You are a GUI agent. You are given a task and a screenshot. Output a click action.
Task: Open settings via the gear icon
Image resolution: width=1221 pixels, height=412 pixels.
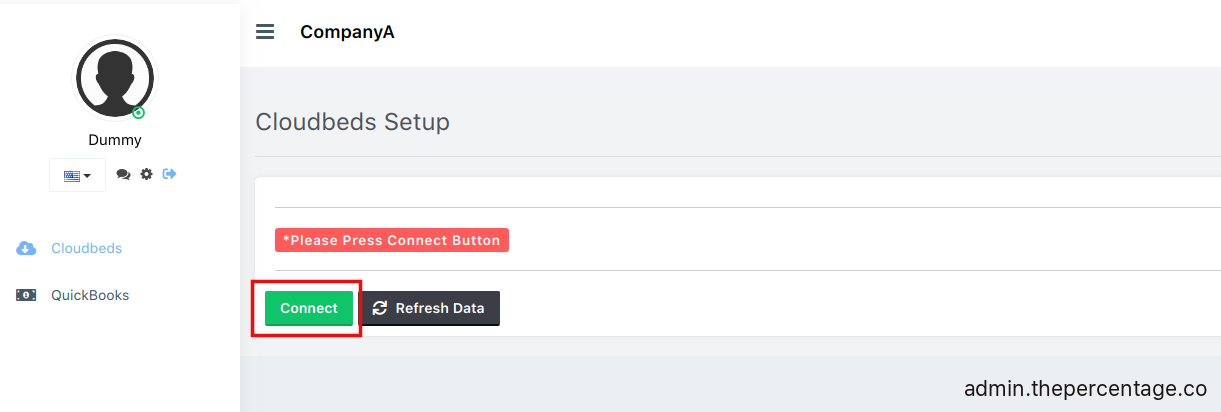pyautogui.click(x=147, y=174)
